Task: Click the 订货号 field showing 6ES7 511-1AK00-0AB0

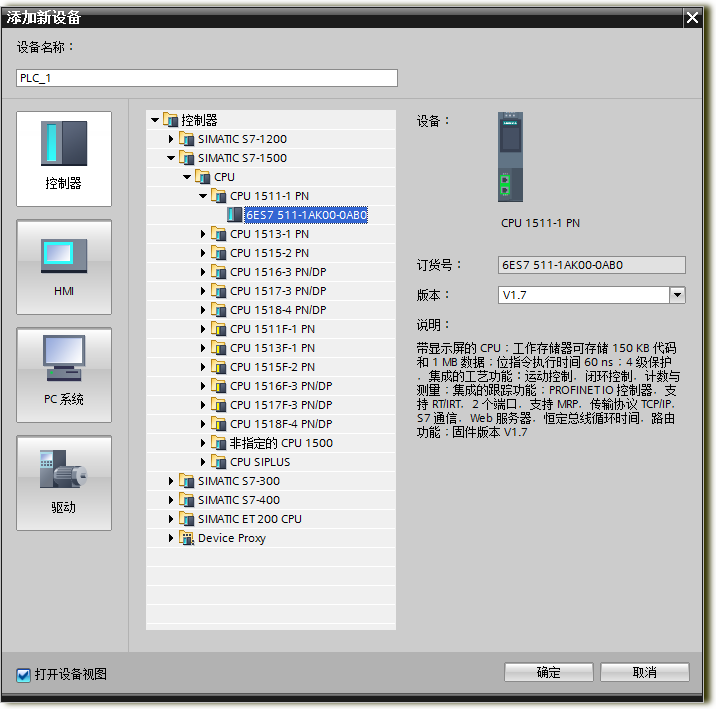Action: pos(591,265)
